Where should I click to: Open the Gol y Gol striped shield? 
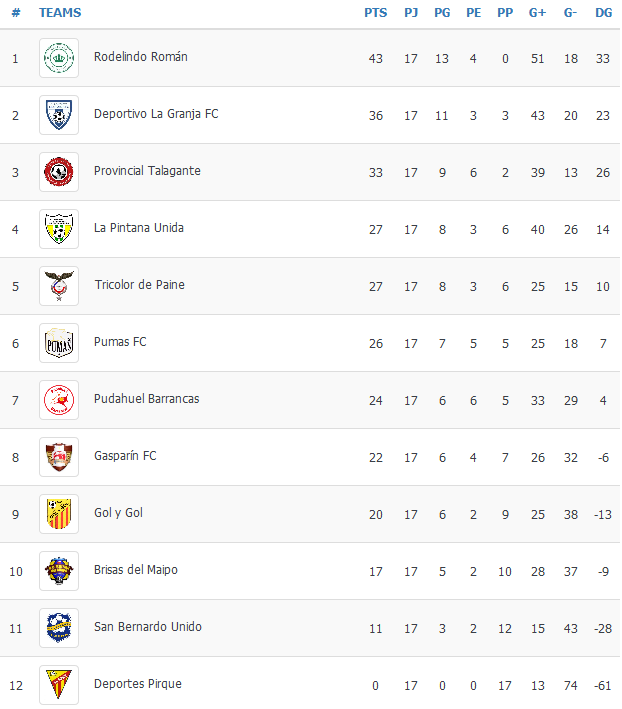coord(59,514)
